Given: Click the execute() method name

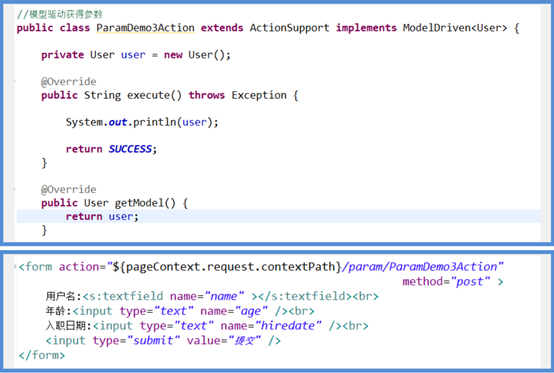Looking at the screenshot, I should tap(154, 95).
